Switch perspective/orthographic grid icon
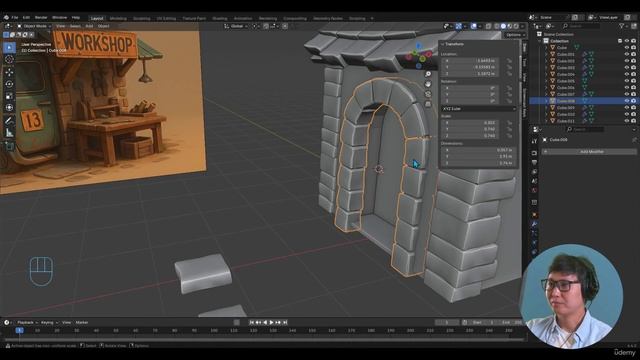The height and width of the screenshot is (360, 640). coord(428,104)
